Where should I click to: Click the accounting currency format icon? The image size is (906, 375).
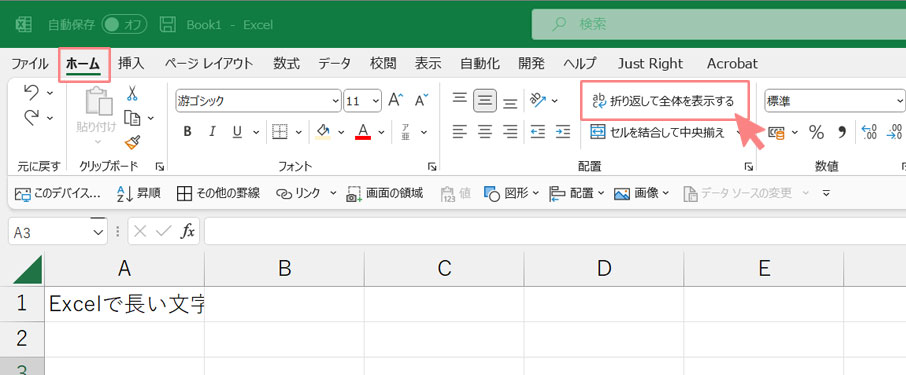click(777, 133)
